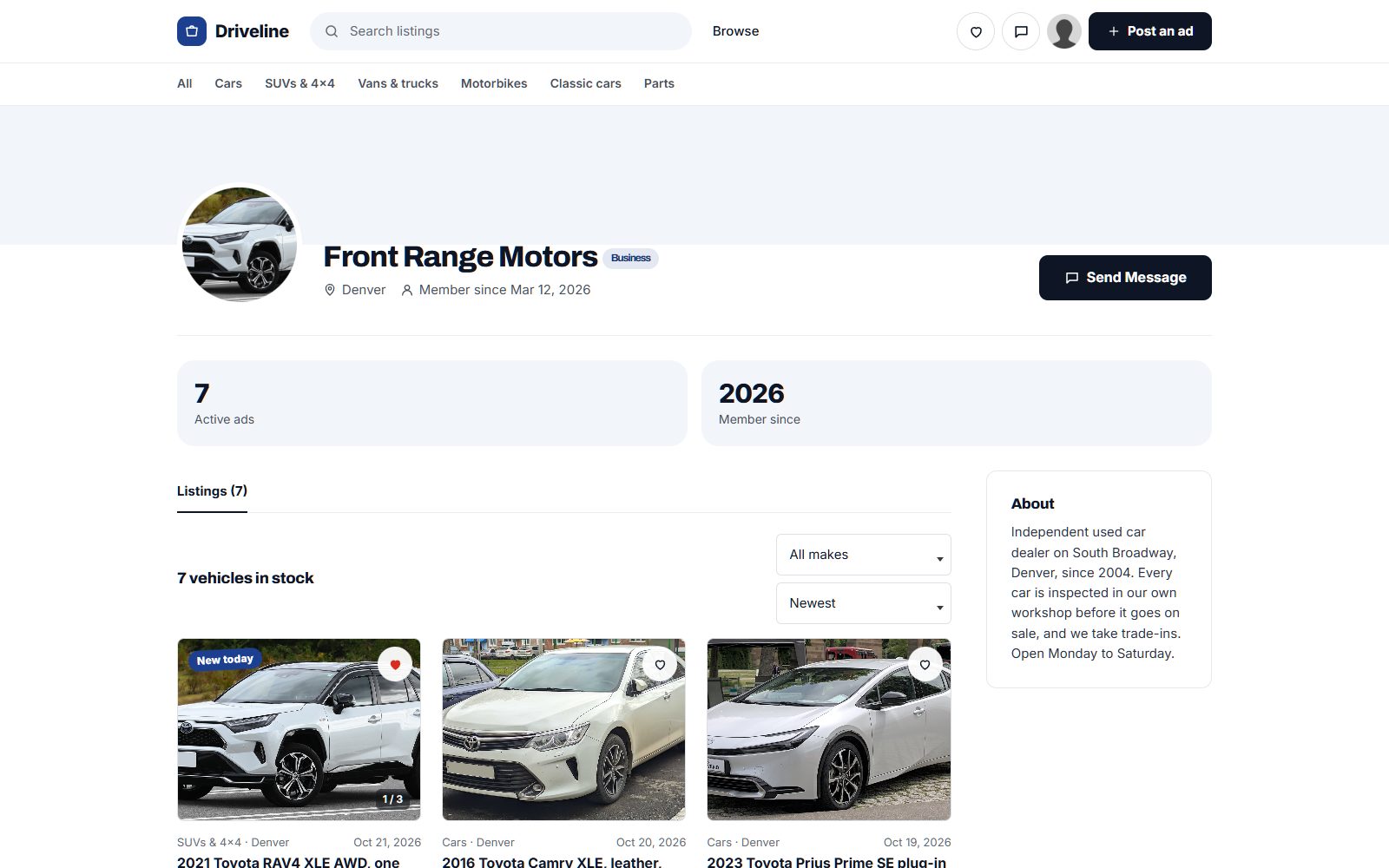Open the Toyota Prius Prime listing photo
The height and width of the screenshot is (868, 1389).
pos(829,730)
